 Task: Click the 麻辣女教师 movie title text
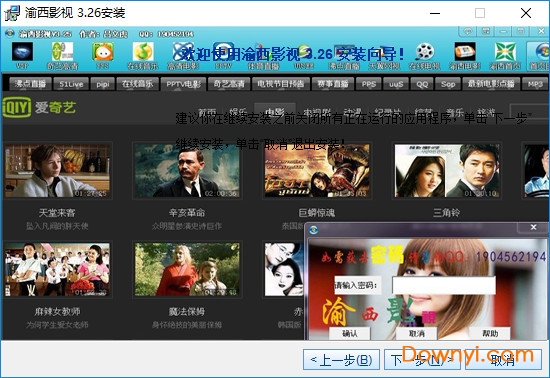(x=57, y=311)
